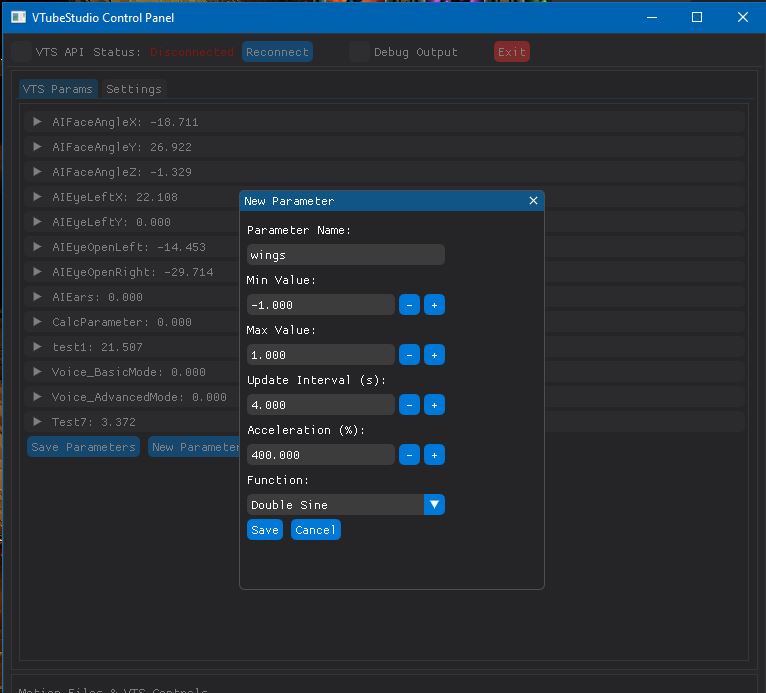
Task: Close the New Parameter dialog
Action: [533, 201]
